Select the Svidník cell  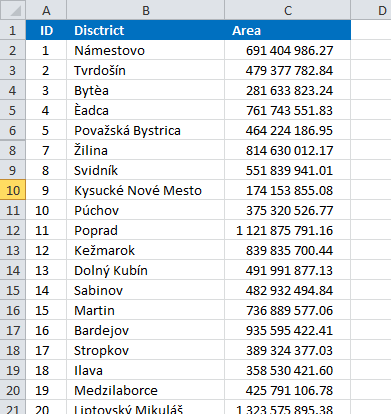pyautogui.click(x=146, y=170)
